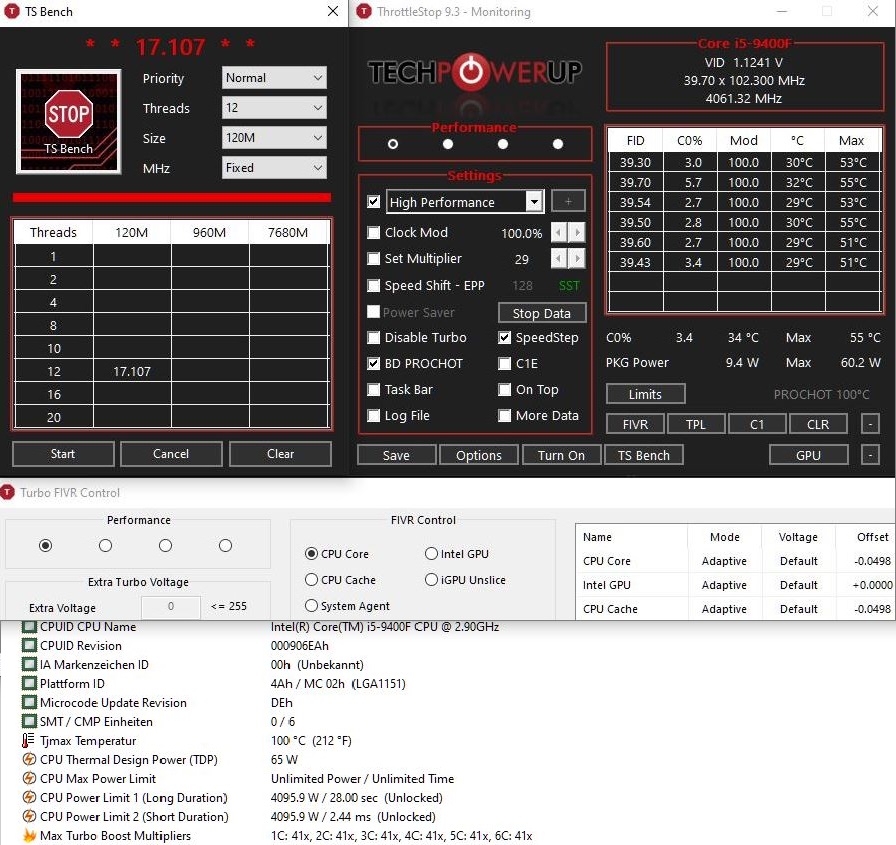Check the More Data option

(505, 415)
